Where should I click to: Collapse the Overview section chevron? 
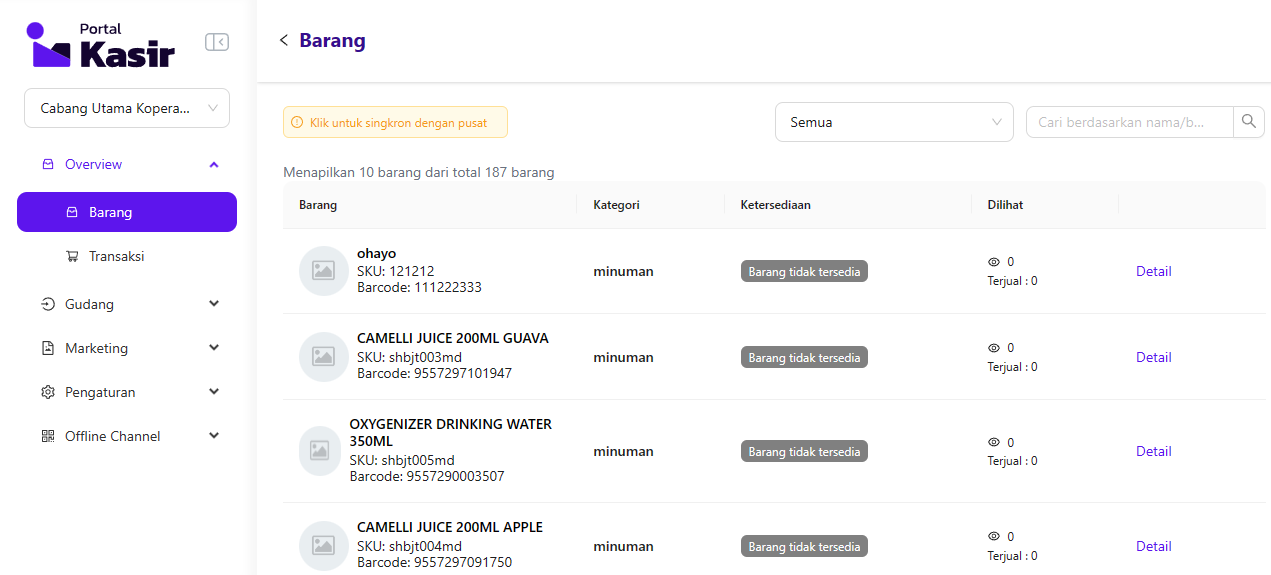tap(214, 164)
